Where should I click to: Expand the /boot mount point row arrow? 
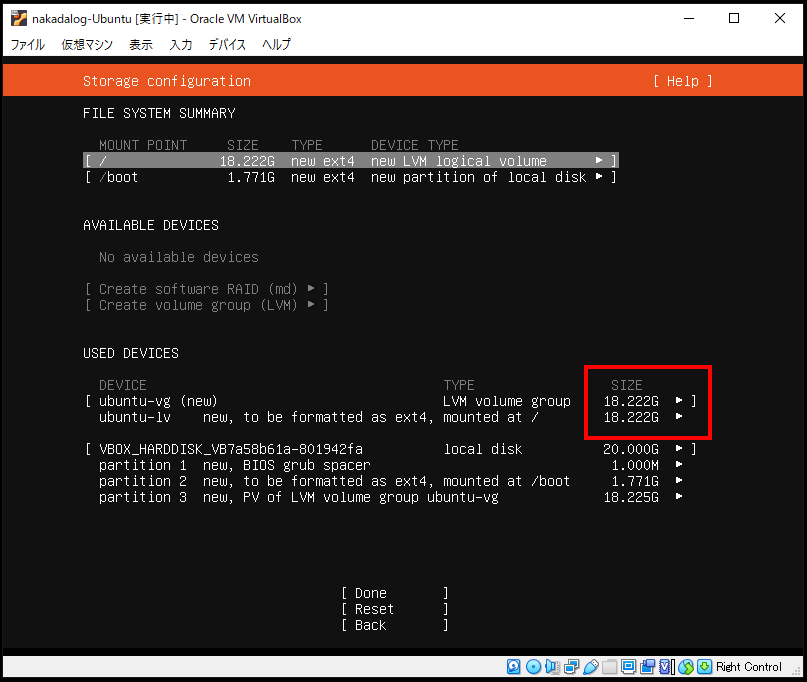(599, 177)
